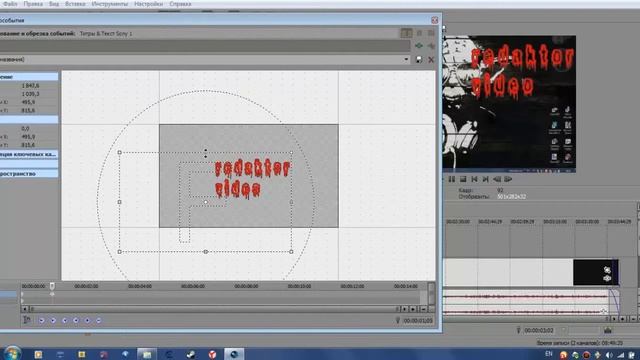The width and height of the screenshot is (640, 360).
Task: Open the Файл menu
Action: 10,4
